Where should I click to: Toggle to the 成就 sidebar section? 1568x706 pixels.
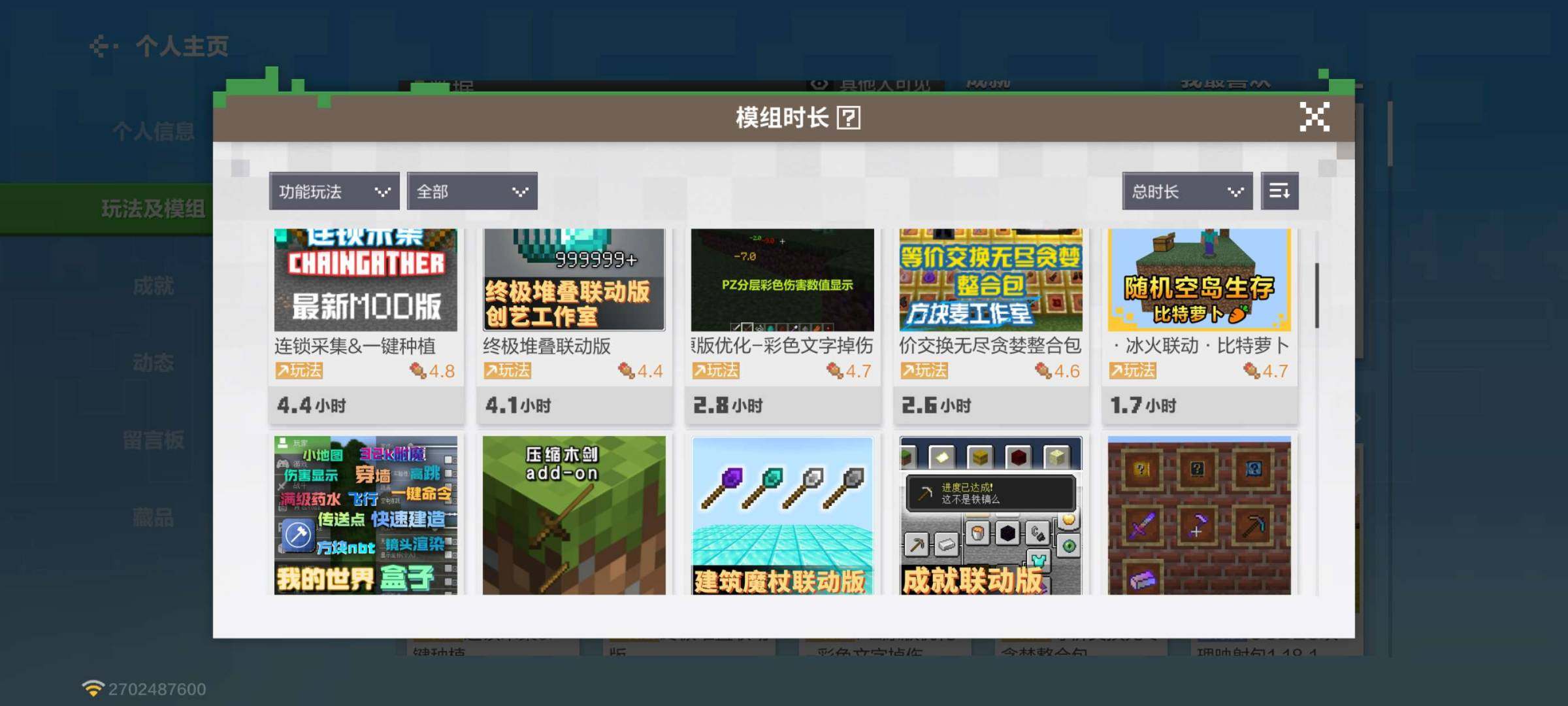[155, 286]
